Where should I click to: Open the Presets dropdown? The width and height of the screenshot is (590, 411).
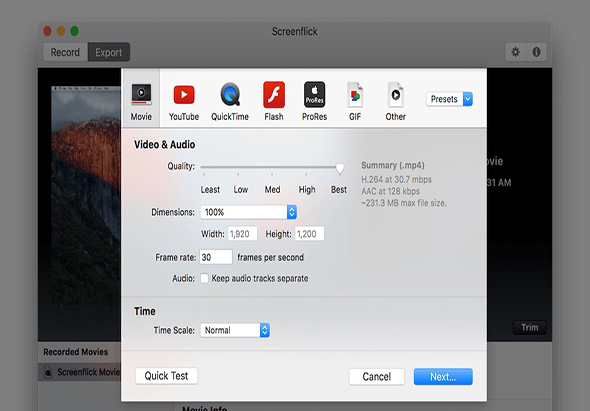tap(449, 99)
